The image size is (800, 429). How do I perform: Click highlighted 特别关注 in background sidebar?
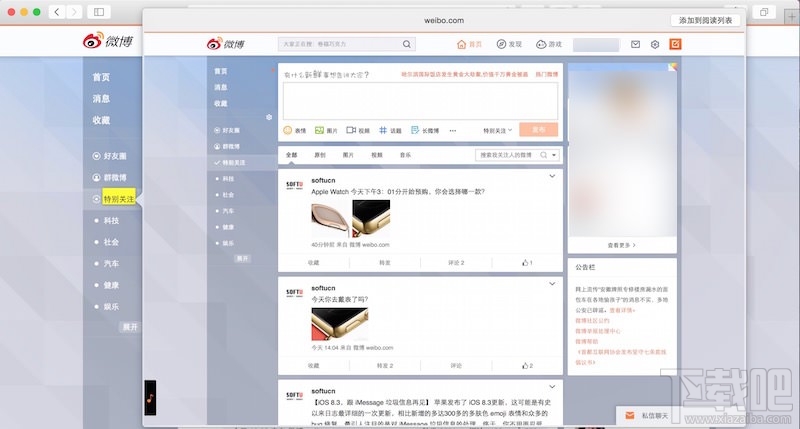[x=119, y=199]
